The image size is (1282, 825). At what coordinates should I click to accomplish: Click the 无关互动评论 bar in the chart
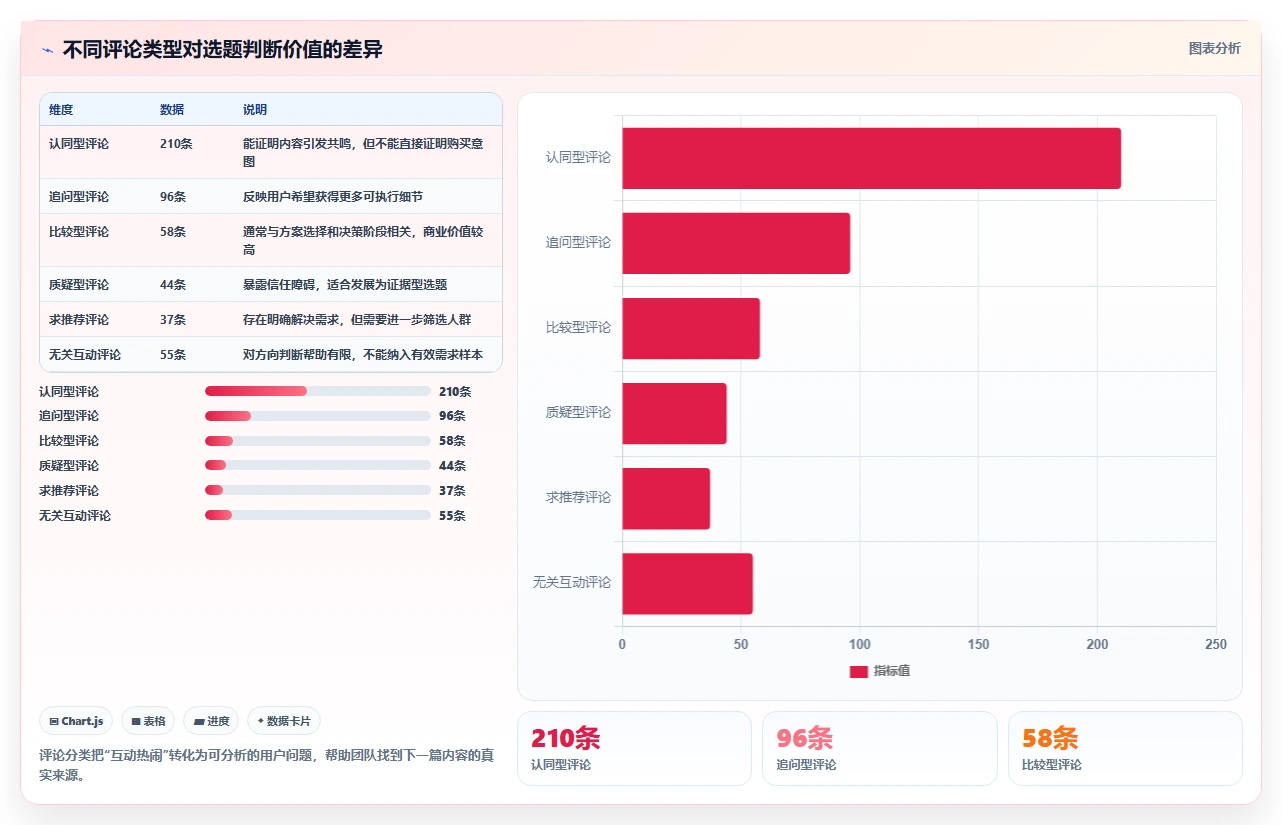[687, 583]
